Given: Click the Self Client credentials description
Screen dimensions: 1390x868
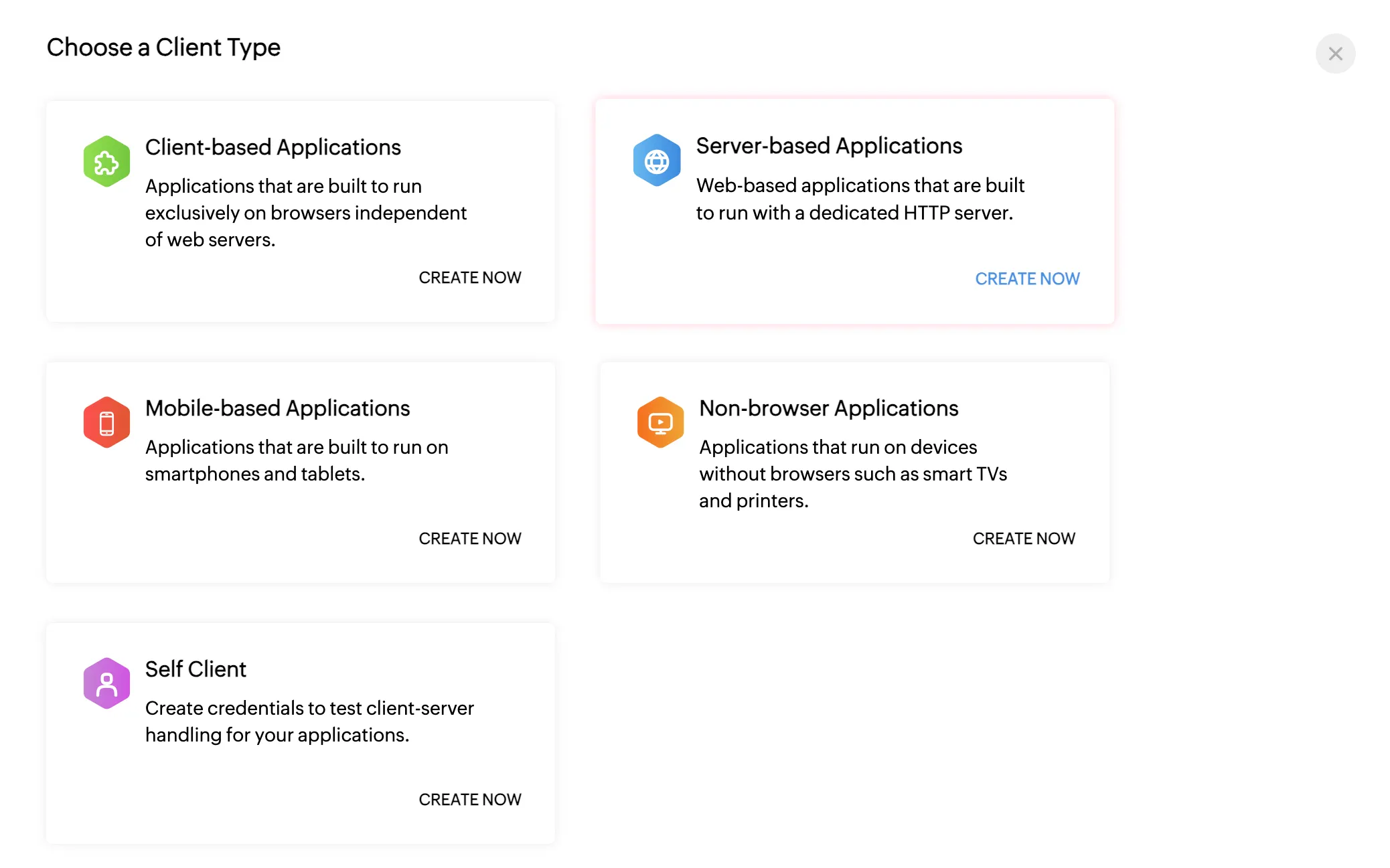Looking at the screenshot, I should pyautogui.click(x=309, y=721).
